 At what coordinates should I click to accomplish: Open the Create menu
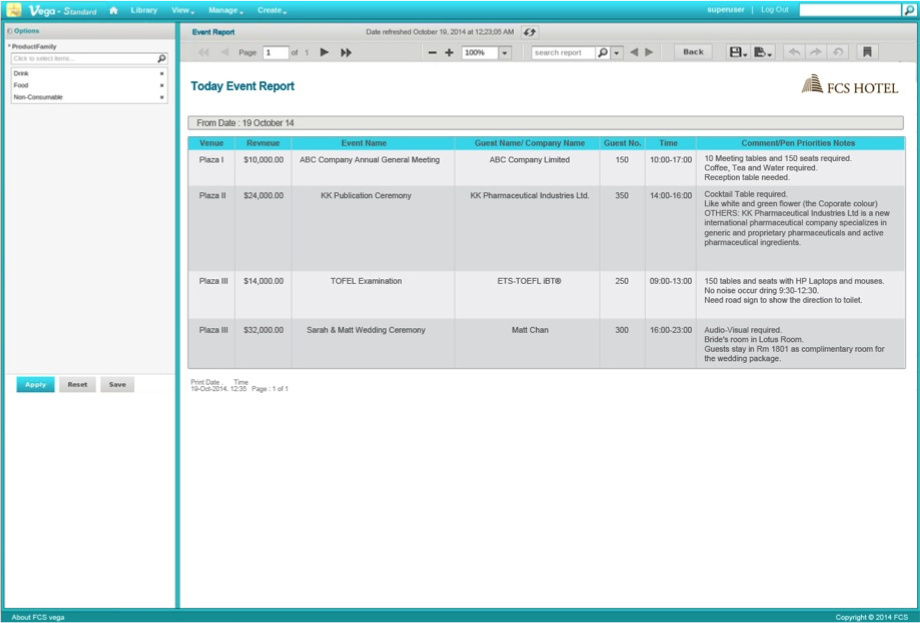tap(272, 10)
